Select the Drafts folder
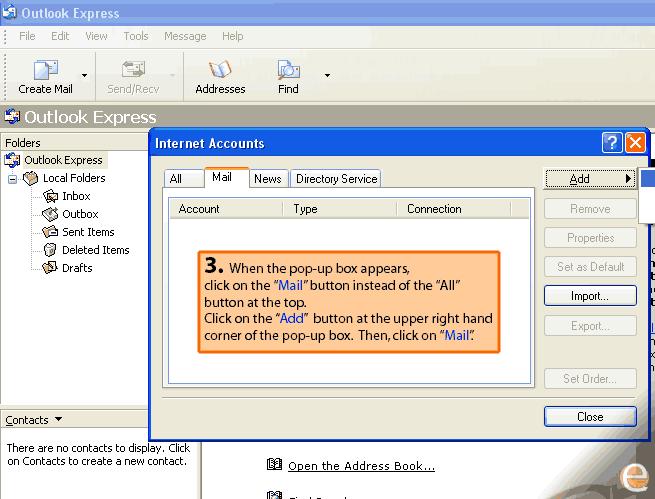655x499 pixels. pyautogui.click(x=76, y=268)
